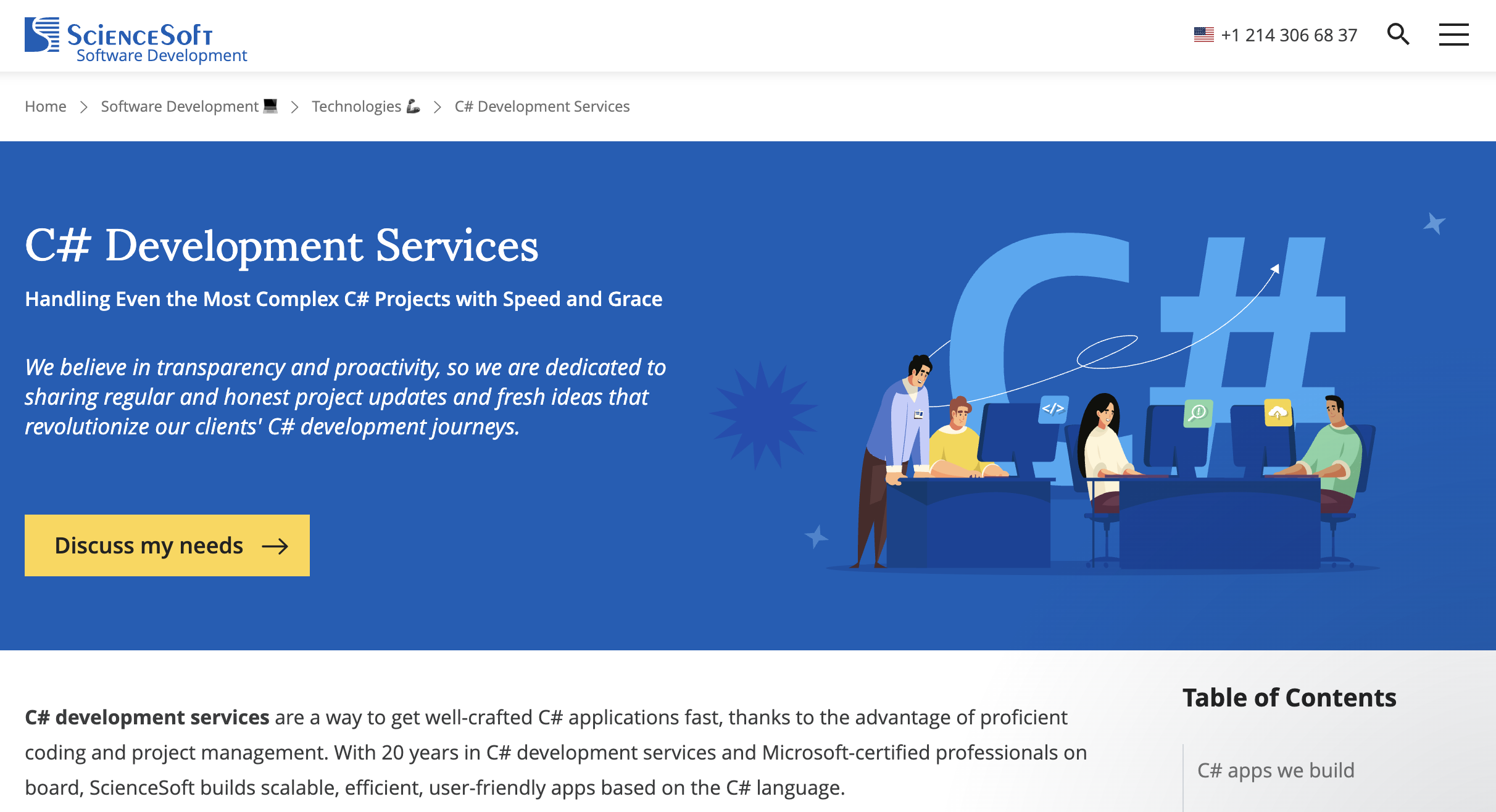Image resolution: width=1496 pixels, height=812 pixels.
Task: Call phone number +1 214 306 68 37
Action: coord(1289,35)
